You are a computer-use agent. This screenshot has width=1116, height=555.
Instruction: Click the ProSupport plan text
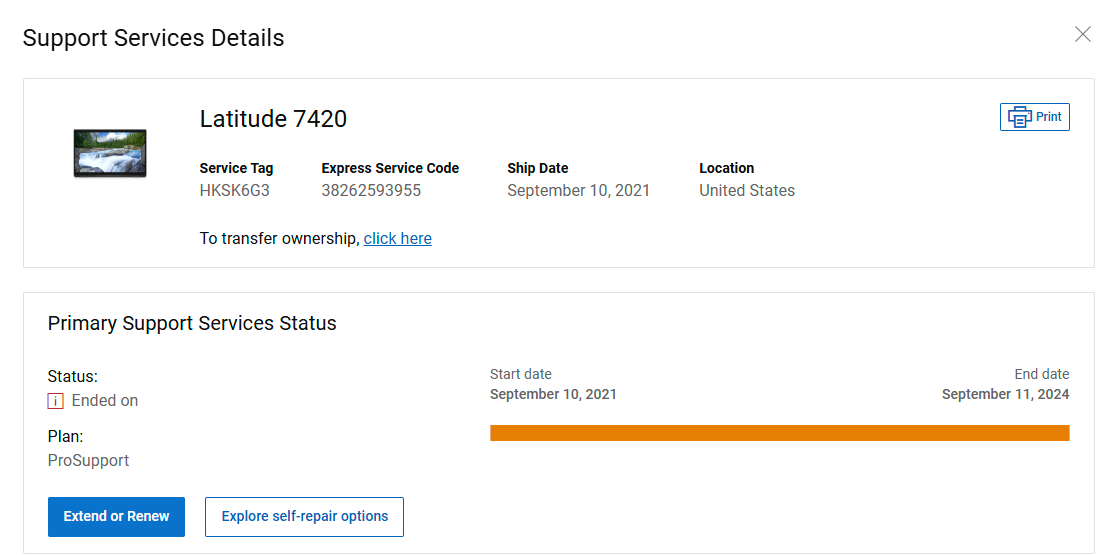click(88, 460)
